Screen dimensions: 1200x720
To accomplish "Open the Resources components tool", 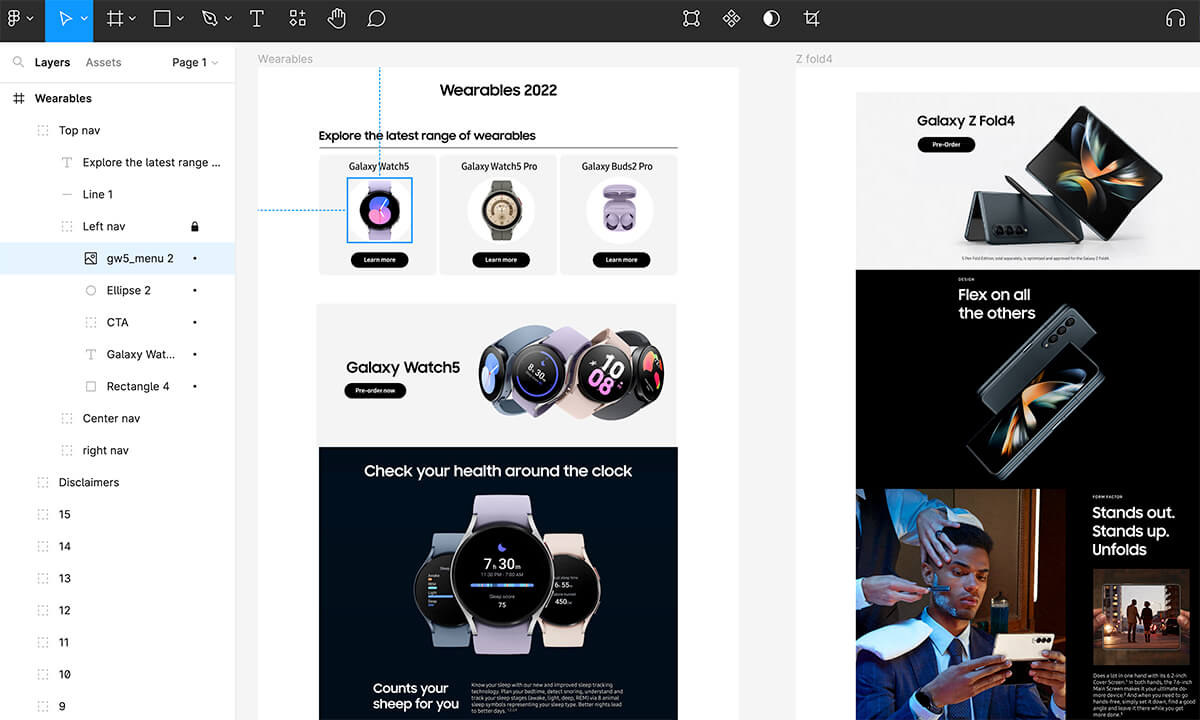I will 297,18.
